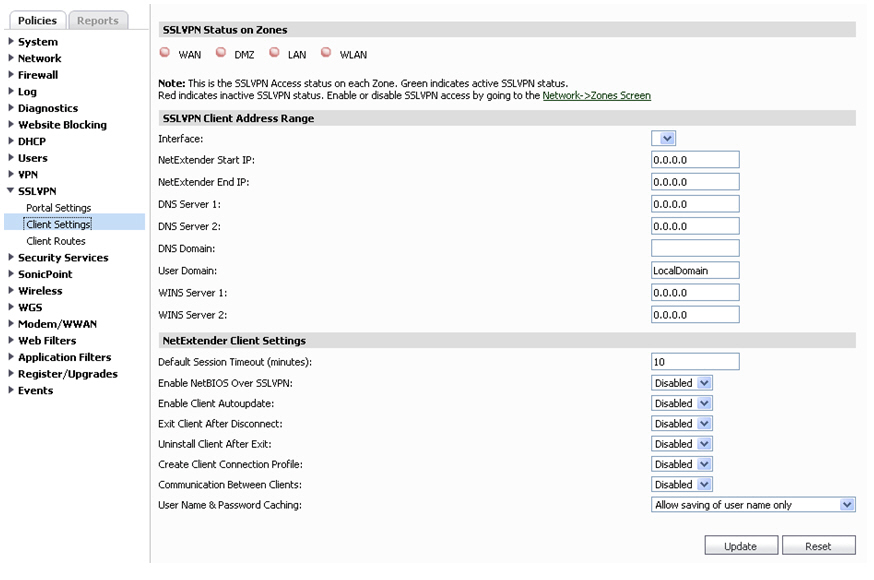874x580 pixels.
Task: Click the Reset button
Action: click(818, 546)
